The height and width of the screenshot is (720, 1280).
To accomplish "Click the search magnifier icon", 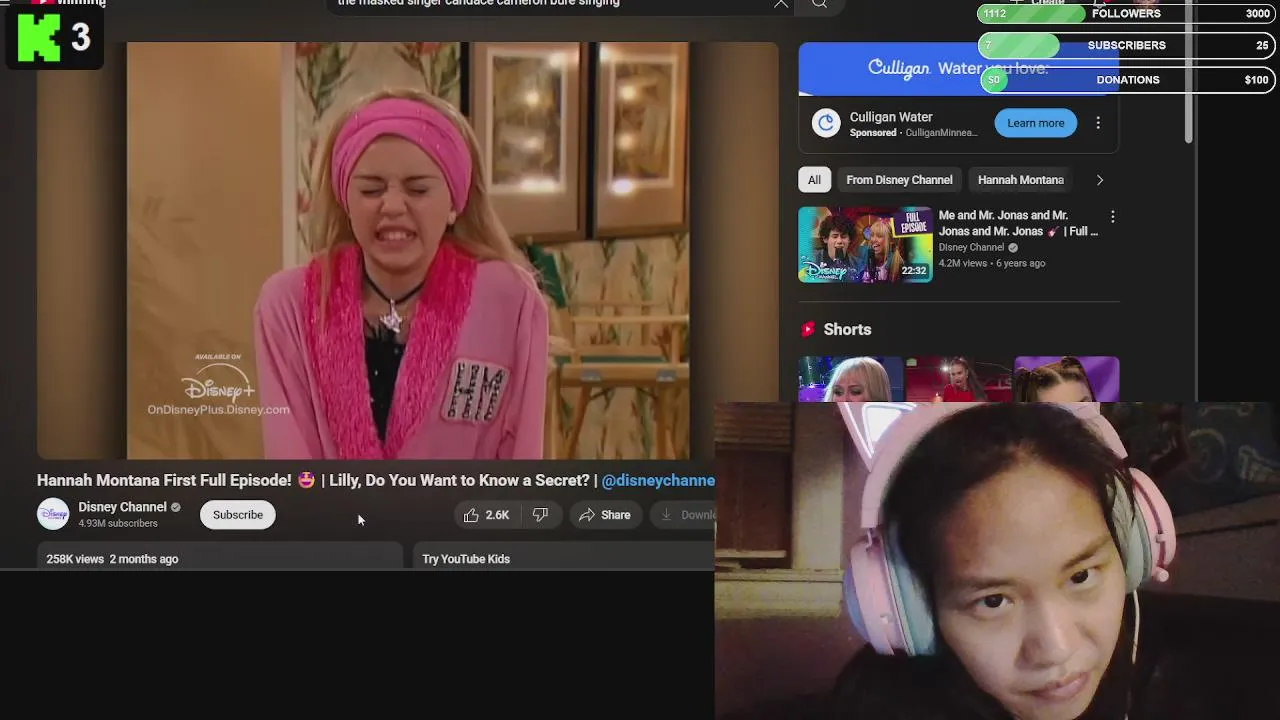I will click(x=819, y=4).
